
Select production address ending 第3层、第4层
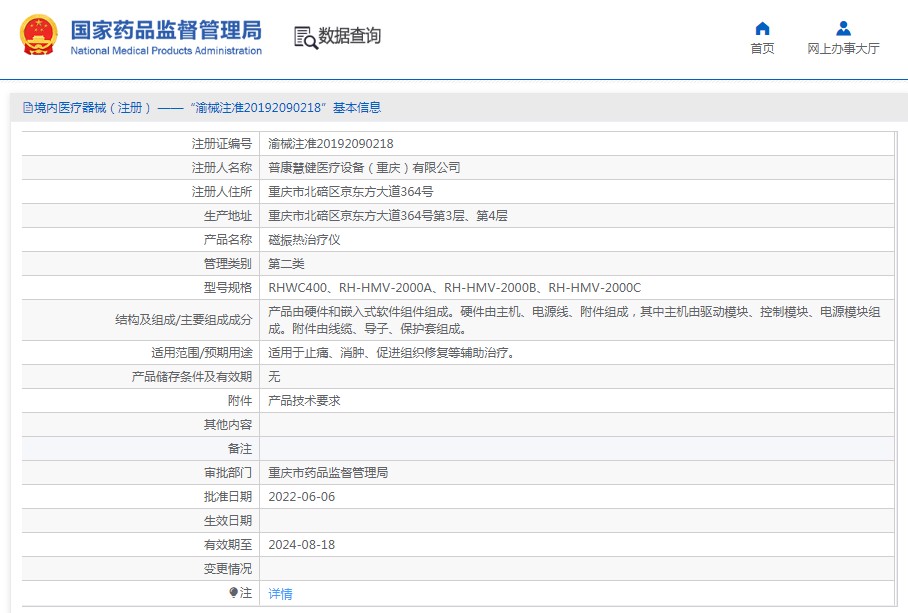pyautogui.click(x=387, y=216)
